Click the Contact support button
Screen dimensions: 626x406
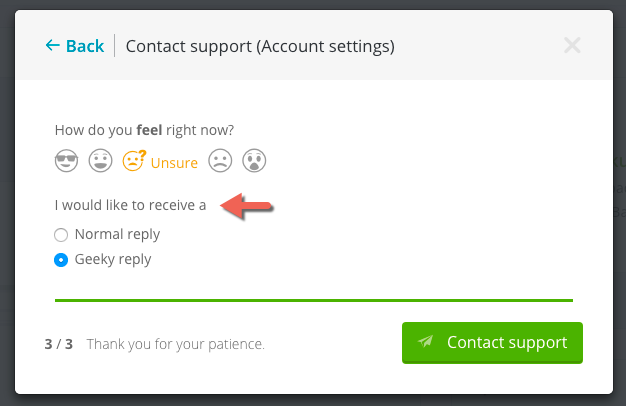pyautogui.click(x=492, y=342)
